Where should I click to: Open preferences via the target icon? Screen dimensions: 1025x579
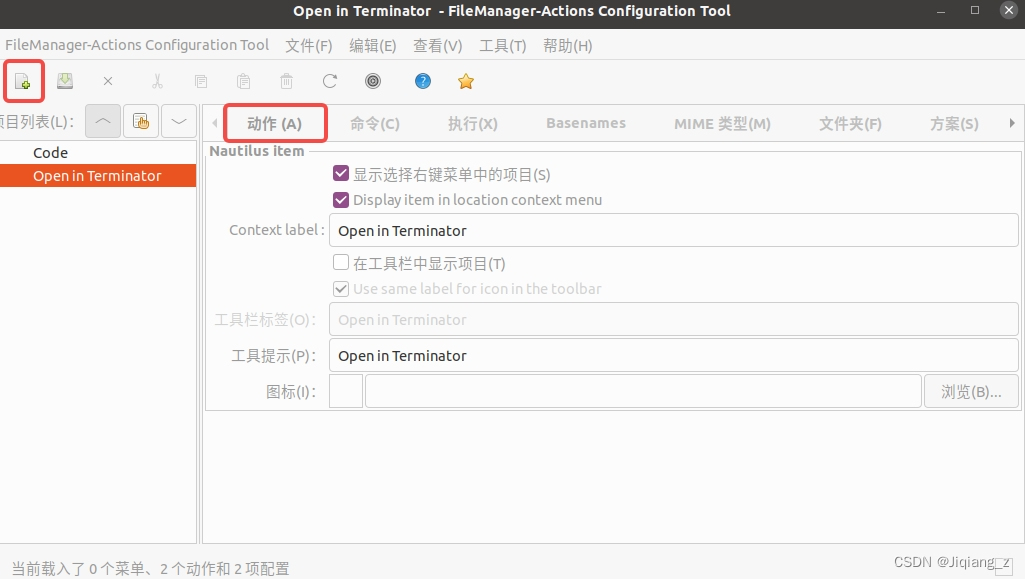tap(373, 81)
